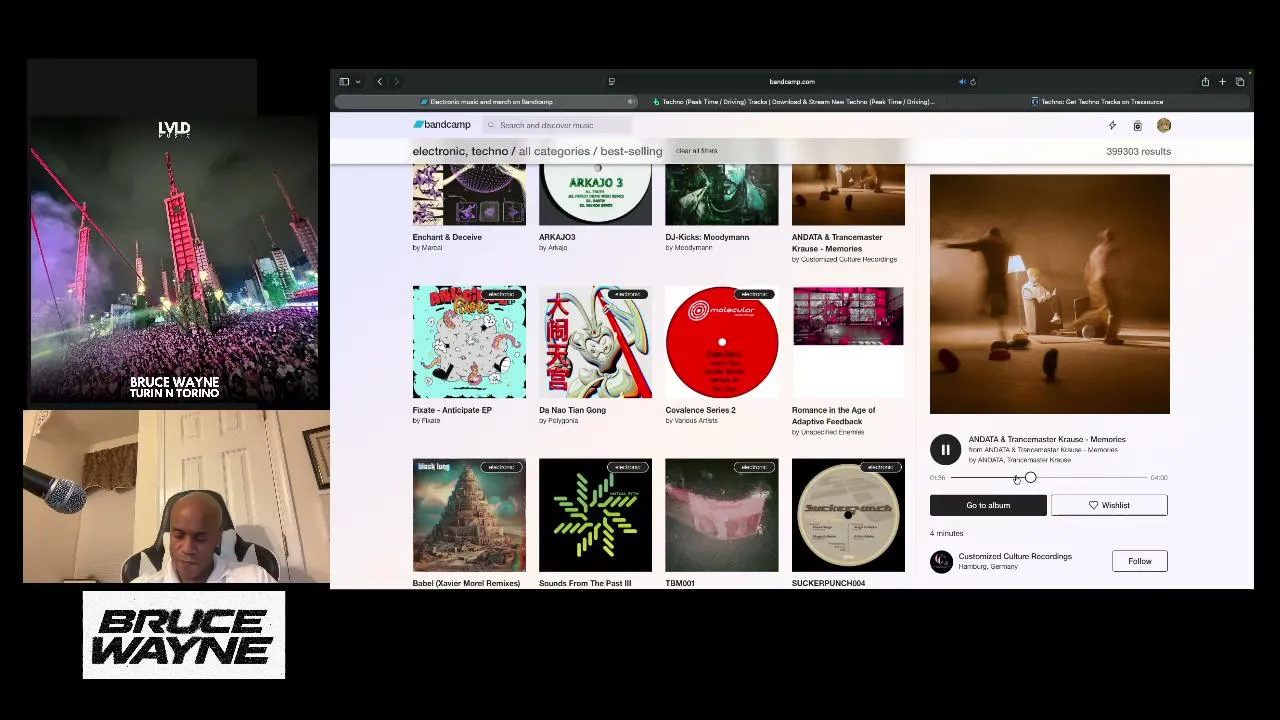Screen dimensions: 1280x720
Task: Click artist name 'by Polygonia'
Action: [x=559, y=421]
